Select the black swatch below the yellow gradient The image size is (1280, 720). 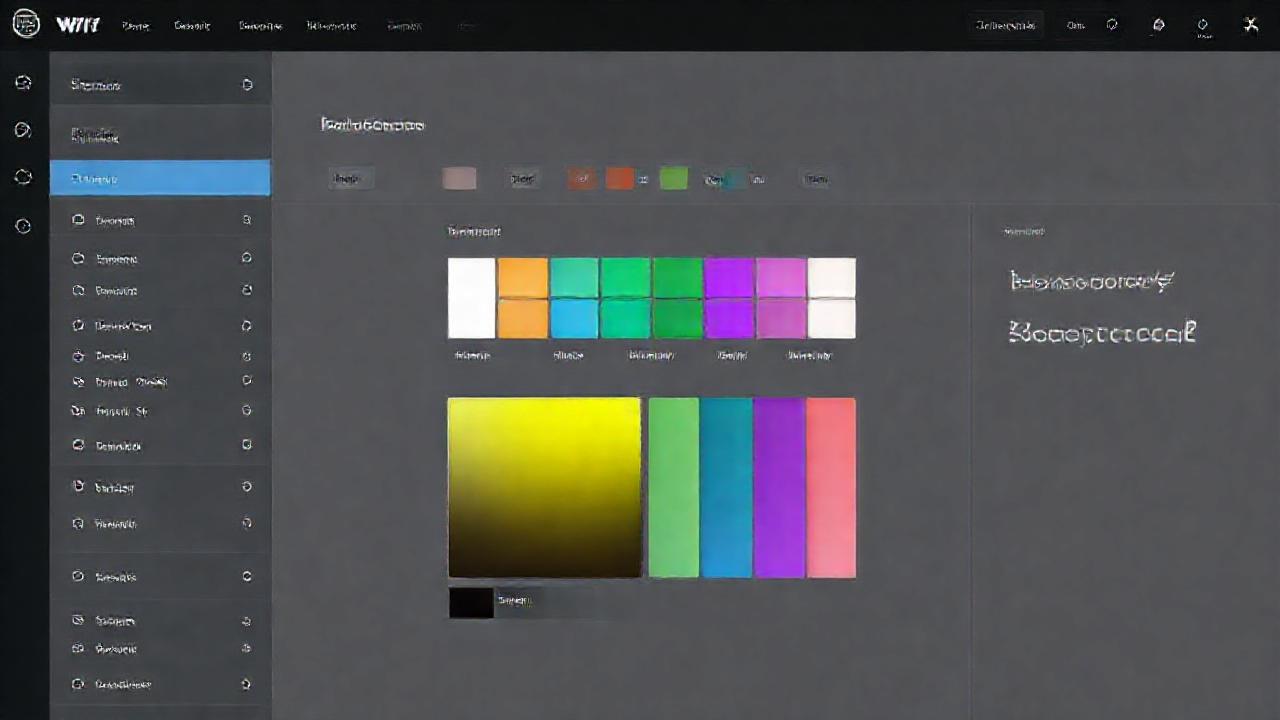pos(471,602)
